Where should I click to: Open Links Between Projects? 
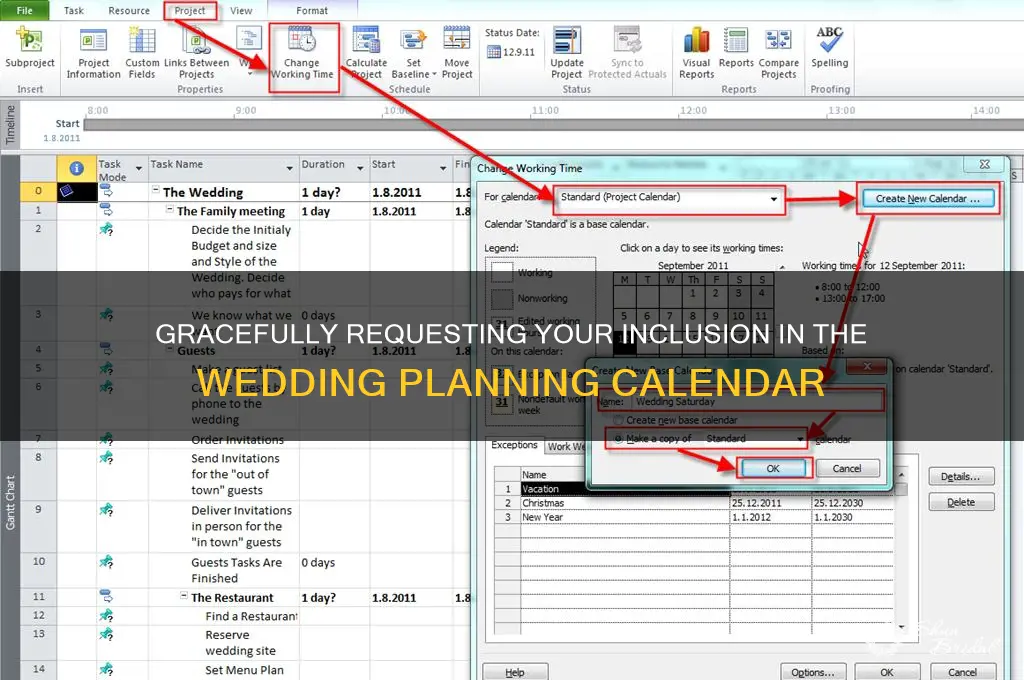(x=197, y=54)
